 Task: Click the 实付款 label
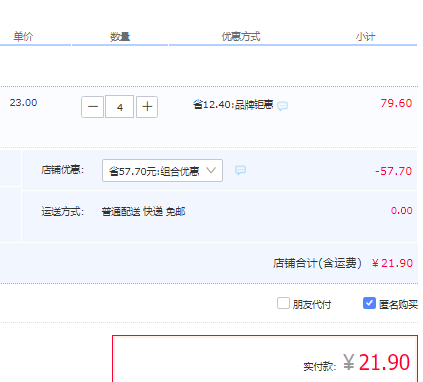[x=320, y=367]
